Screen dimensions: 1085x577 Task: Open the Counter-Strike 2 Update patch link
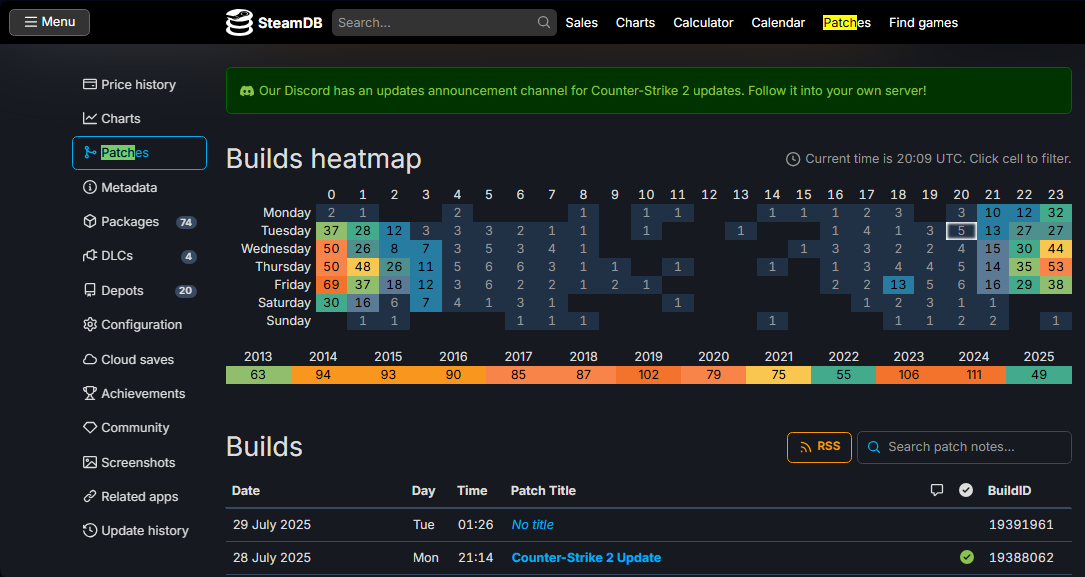[x=586, y=558]
